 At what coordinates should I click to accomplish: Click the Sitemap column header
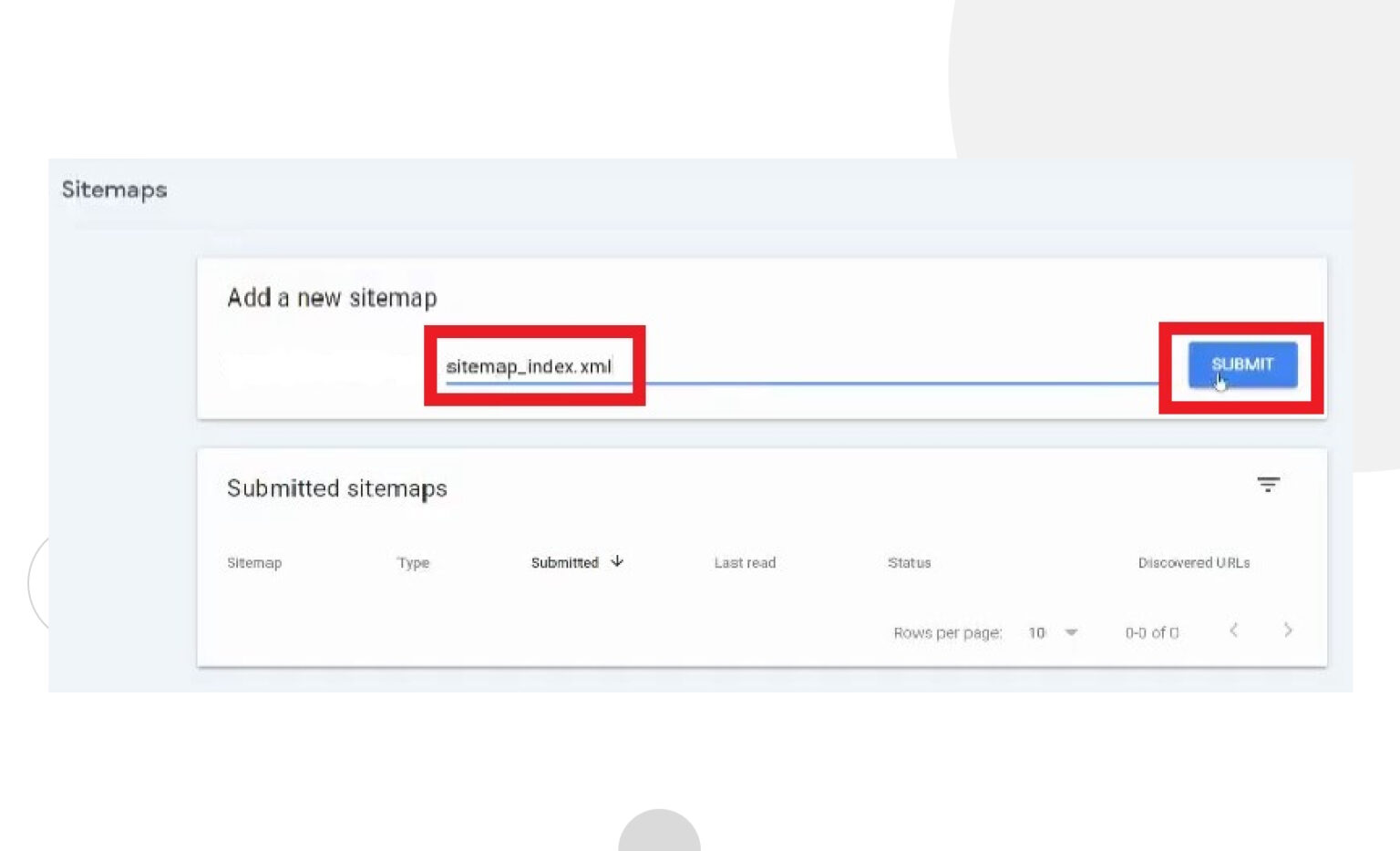[254, 563]
